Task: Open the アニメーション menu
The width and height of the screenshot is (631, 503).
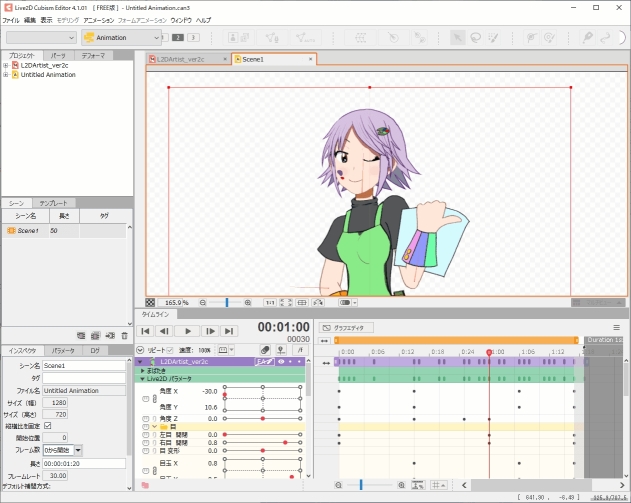Action: [x=99, y=20]
